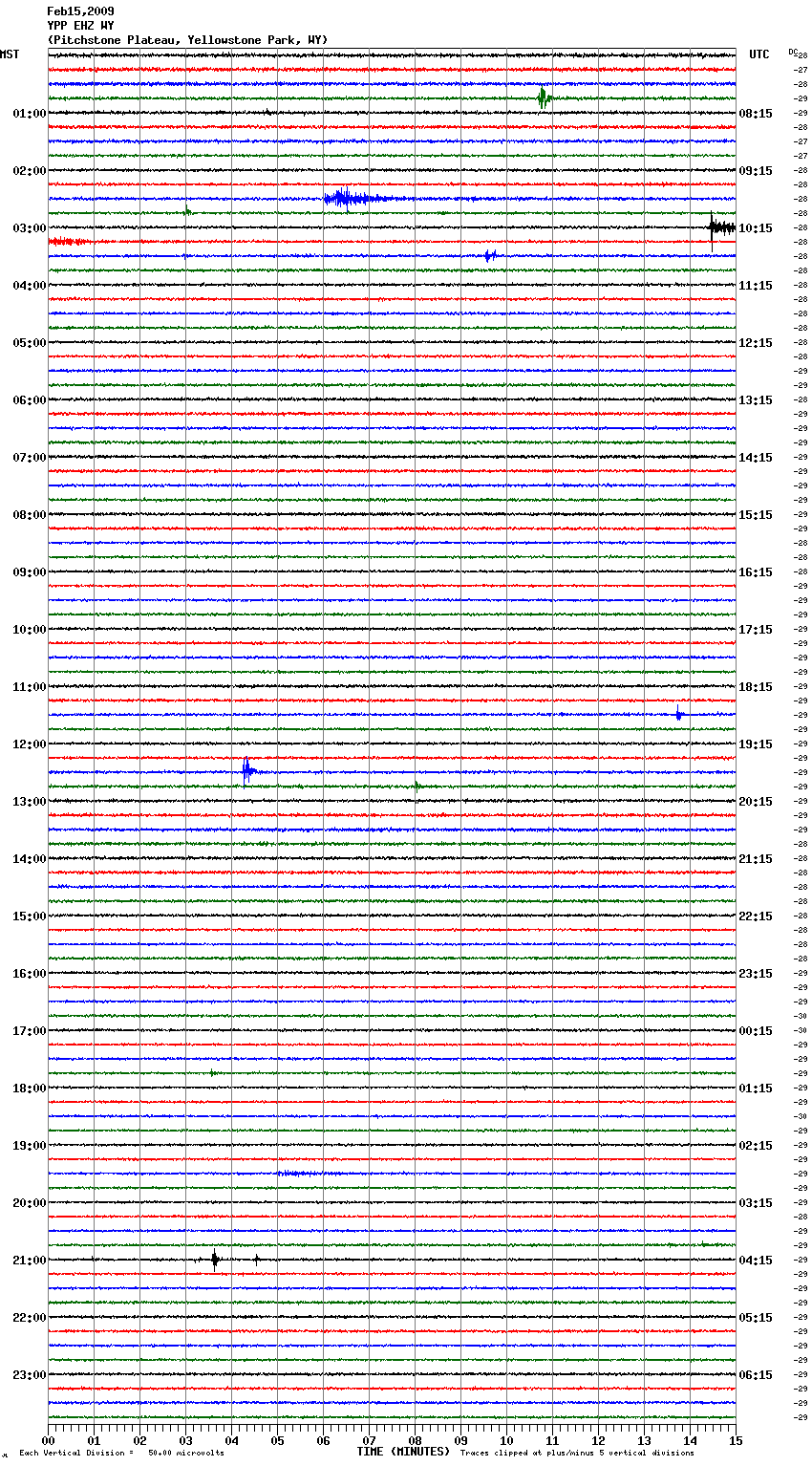Image resolution: width=812 pixels, height=1466 pixels.
Task: Select the 01:00 MST time label
Action: pyautogui.click(x=30, y=114)
